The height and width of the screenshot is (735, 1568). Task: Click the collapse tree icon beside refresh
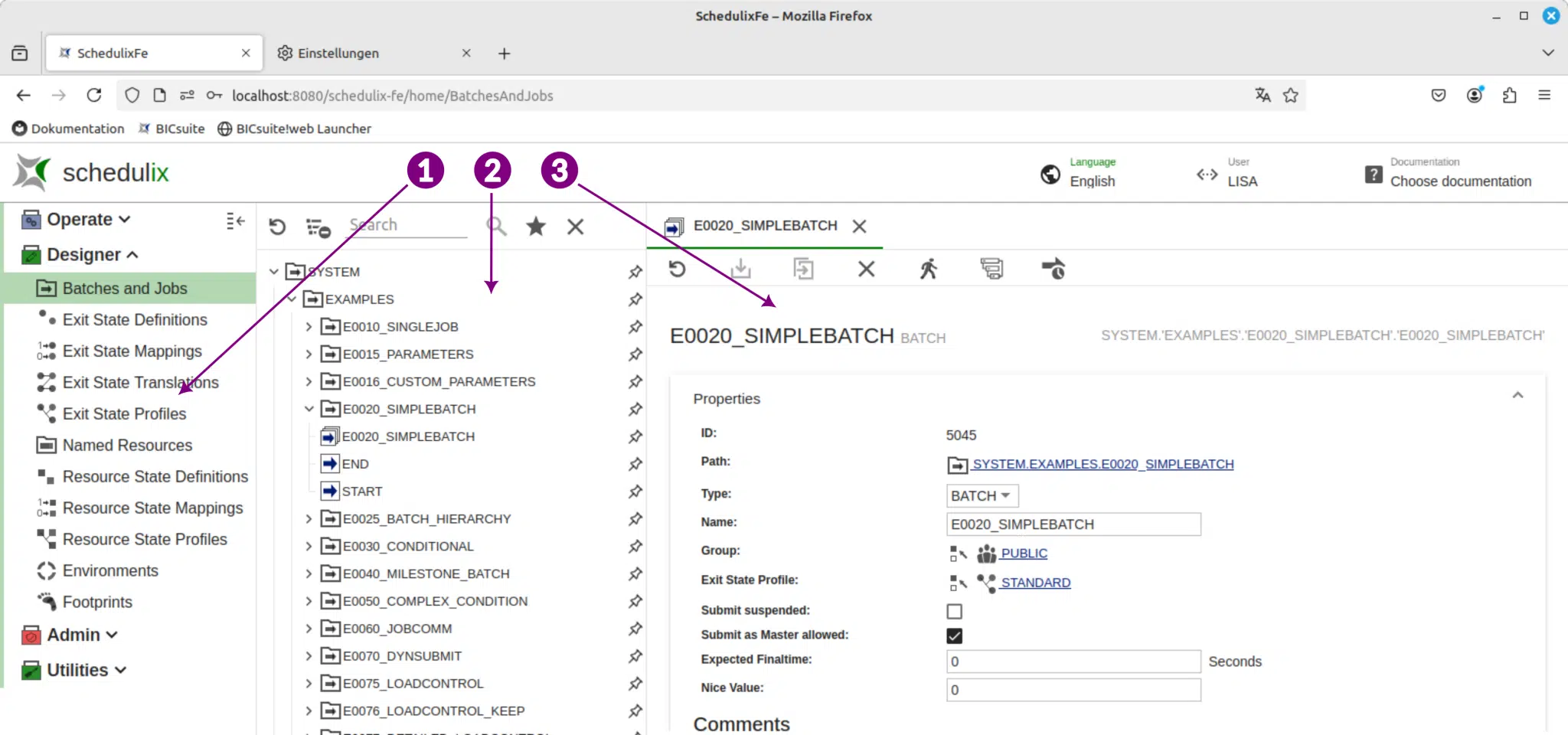pyautogui.click(x=318, y=227)
